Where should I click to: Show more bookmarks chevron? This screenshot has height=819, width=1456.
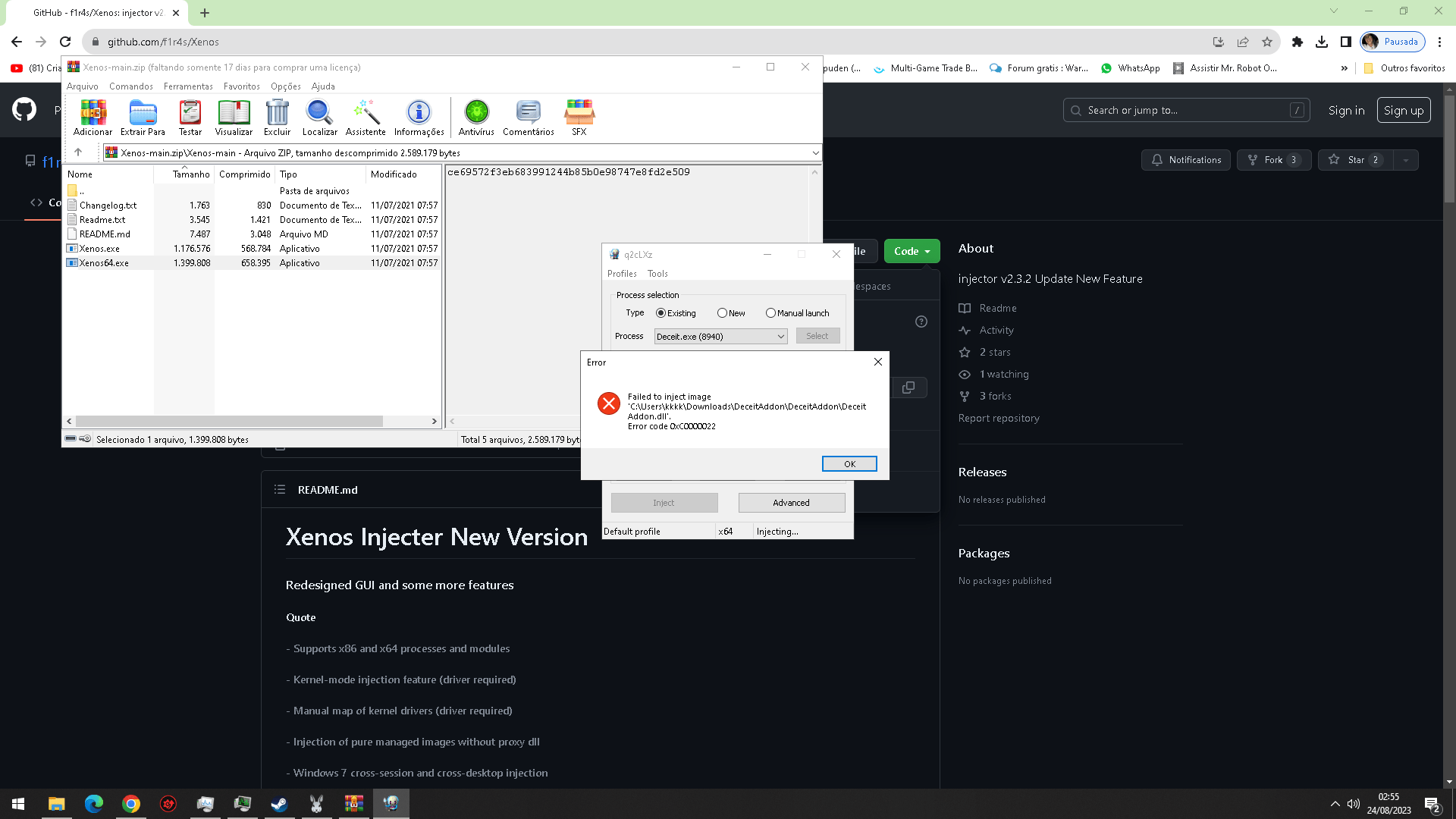click(x=1344, y=68)
